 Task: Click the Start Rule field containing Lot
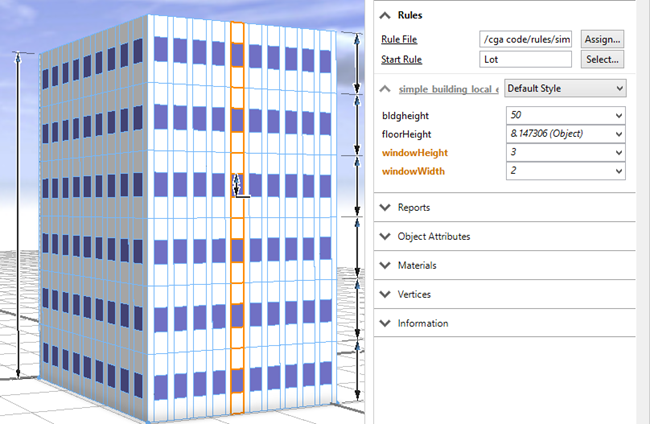(x=524, y=60)
